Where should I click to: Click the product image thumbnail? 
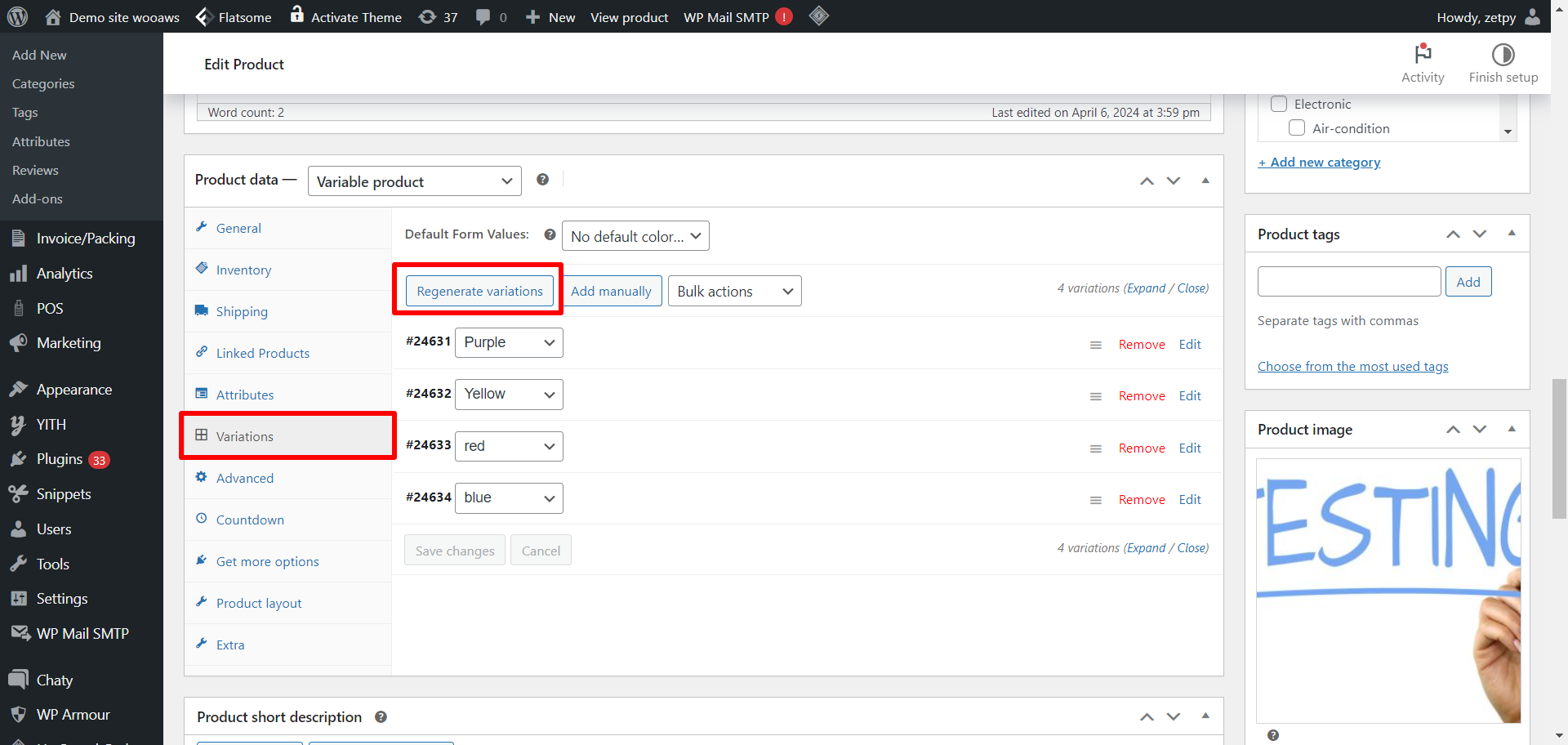click(1388, 591)
